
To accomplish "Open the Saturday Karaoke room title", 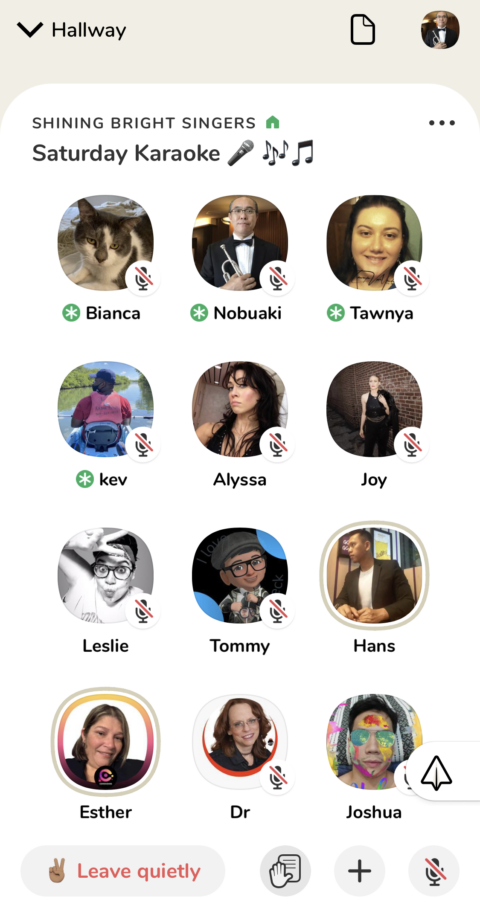I will click(x=173, y=153).
